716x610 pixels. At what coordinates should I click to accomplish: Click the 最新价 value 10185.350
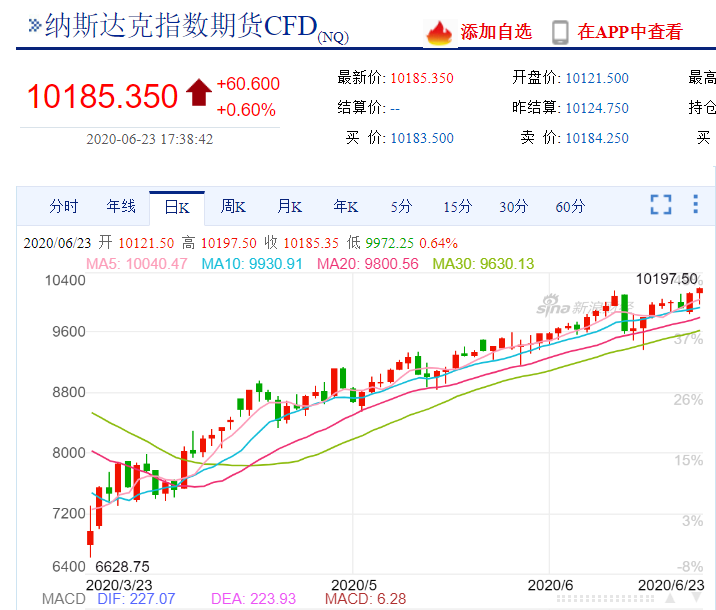[x=422, y=78]
